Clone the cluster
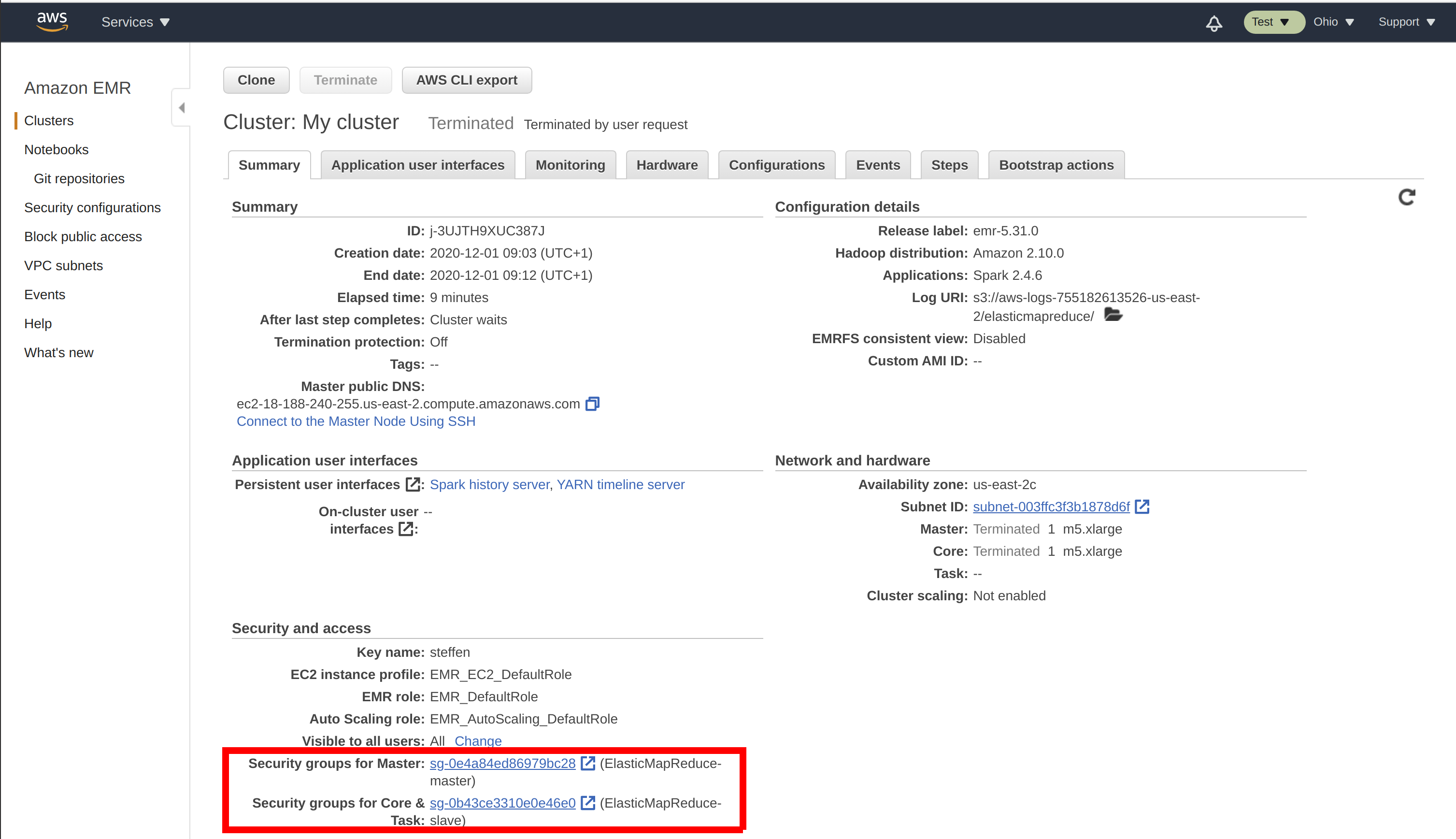 256,80
